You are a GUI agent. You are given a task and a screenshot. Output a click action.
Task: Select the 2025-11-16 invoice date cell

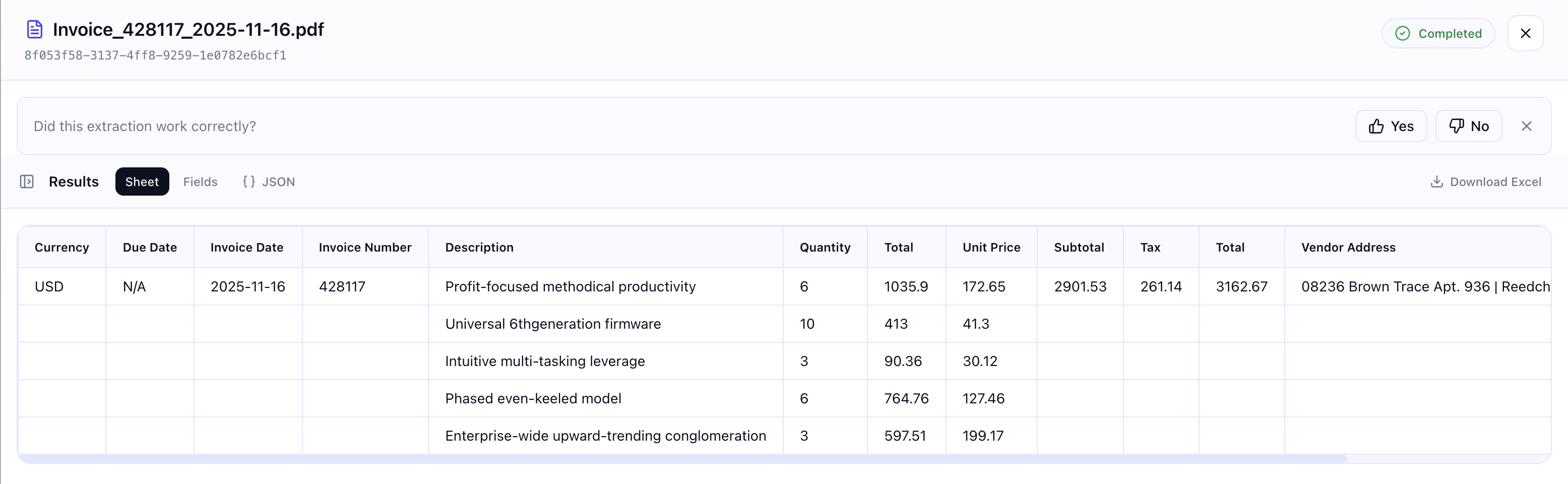point(248,287)
